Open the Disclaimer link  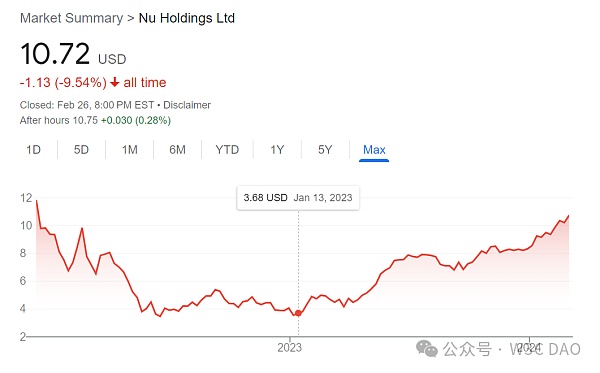(187, 105)
